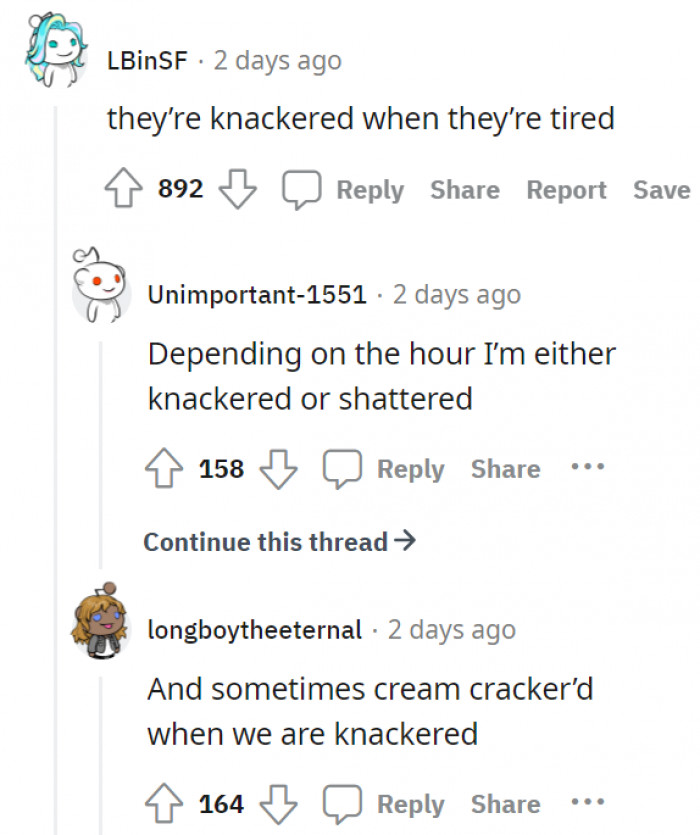Report LBinSF's comment

[566, 189]
